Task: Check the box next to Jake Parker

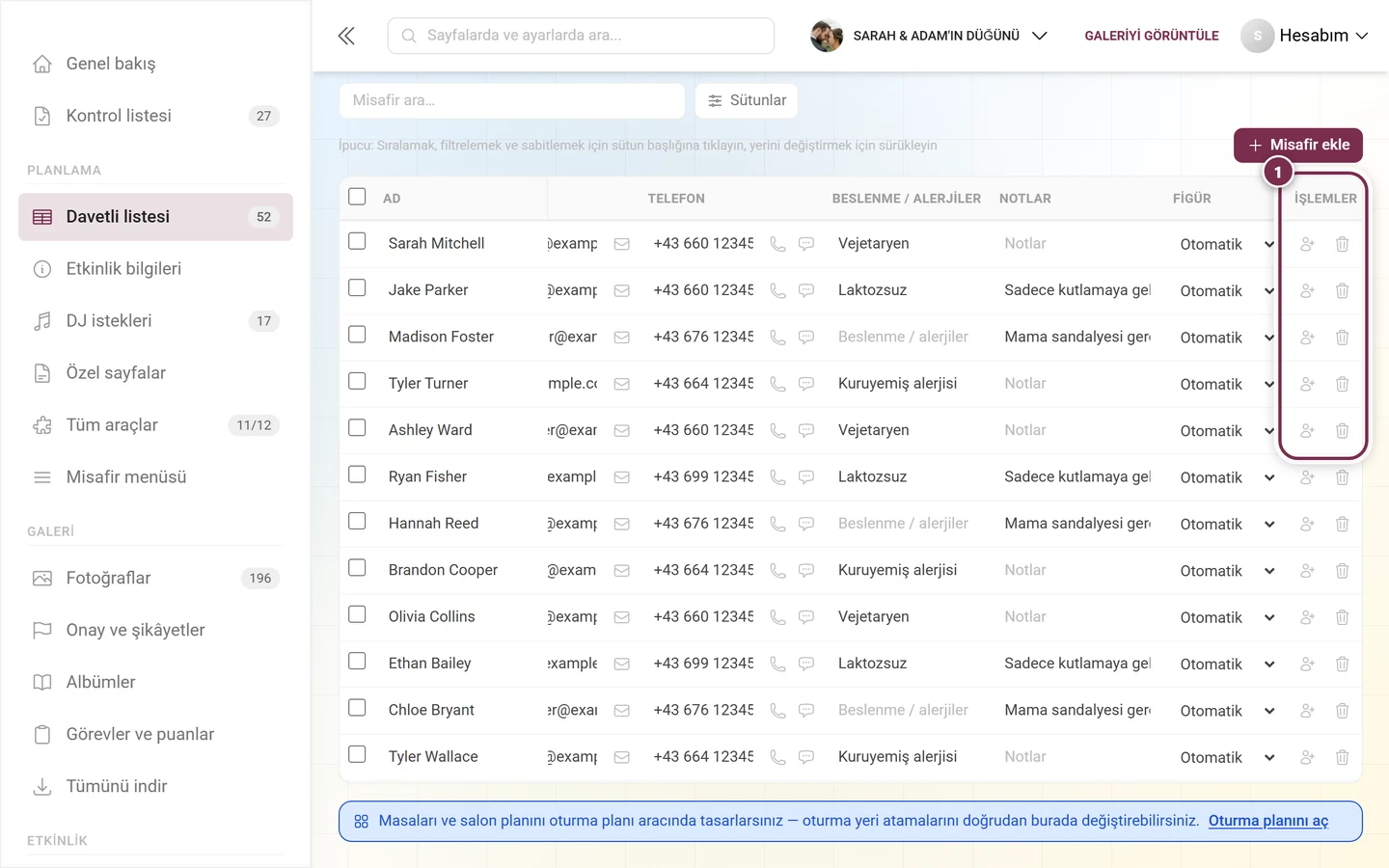Action: (x=357, y=287)
